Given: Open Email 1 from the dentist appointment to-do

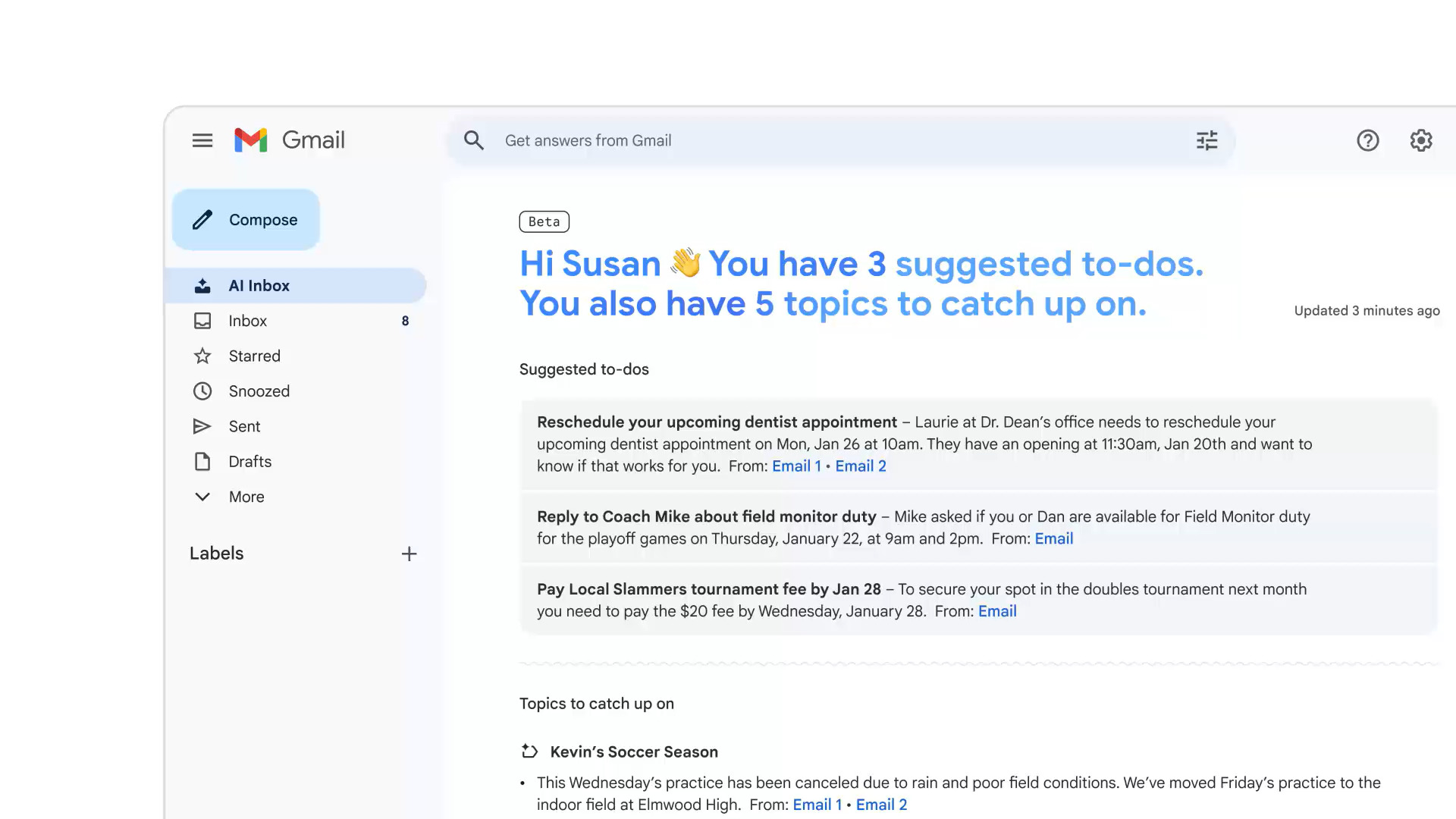Looking at the screenshot, I should [x=795, y=466].
